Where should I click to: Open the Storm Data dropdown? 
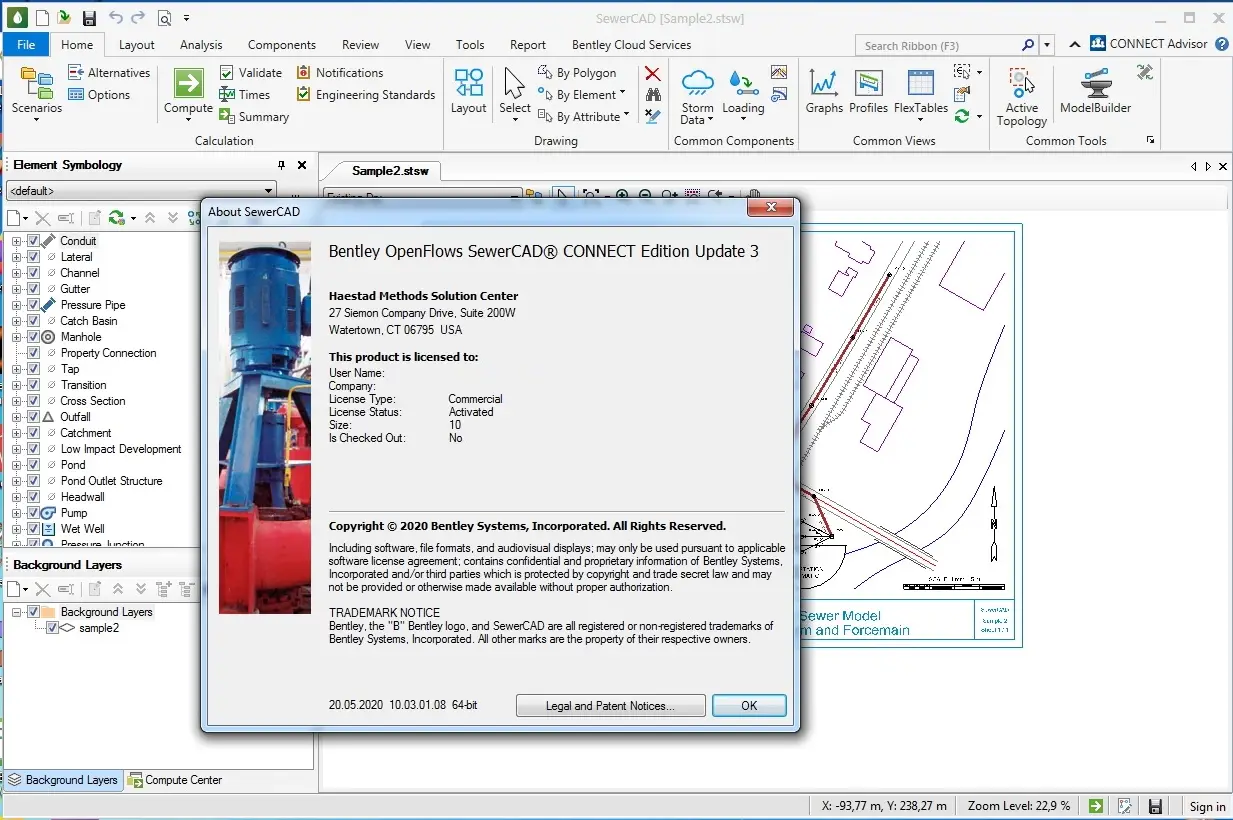click(697, 98)
